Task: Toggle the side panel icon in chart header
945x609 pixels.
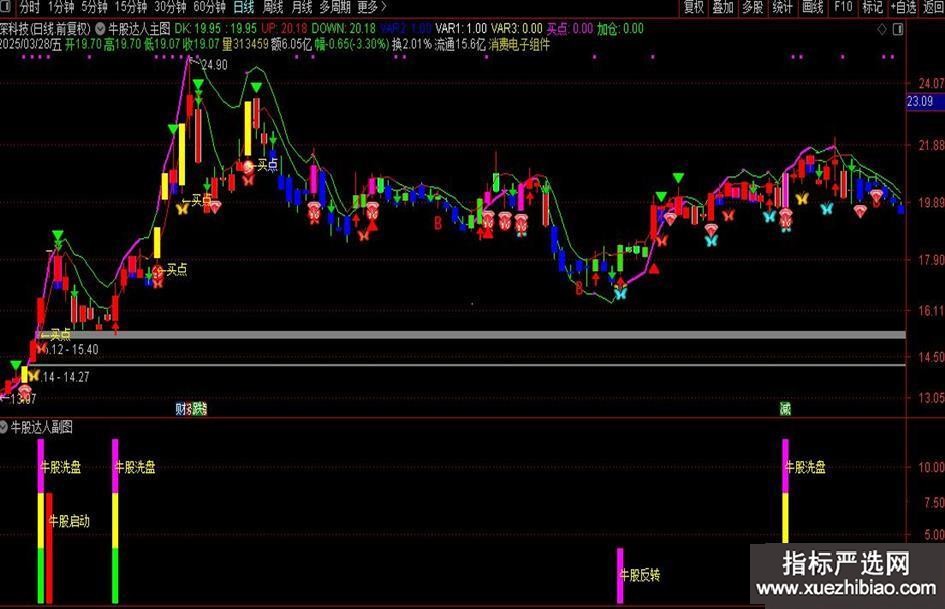Action: click(898, 29)
